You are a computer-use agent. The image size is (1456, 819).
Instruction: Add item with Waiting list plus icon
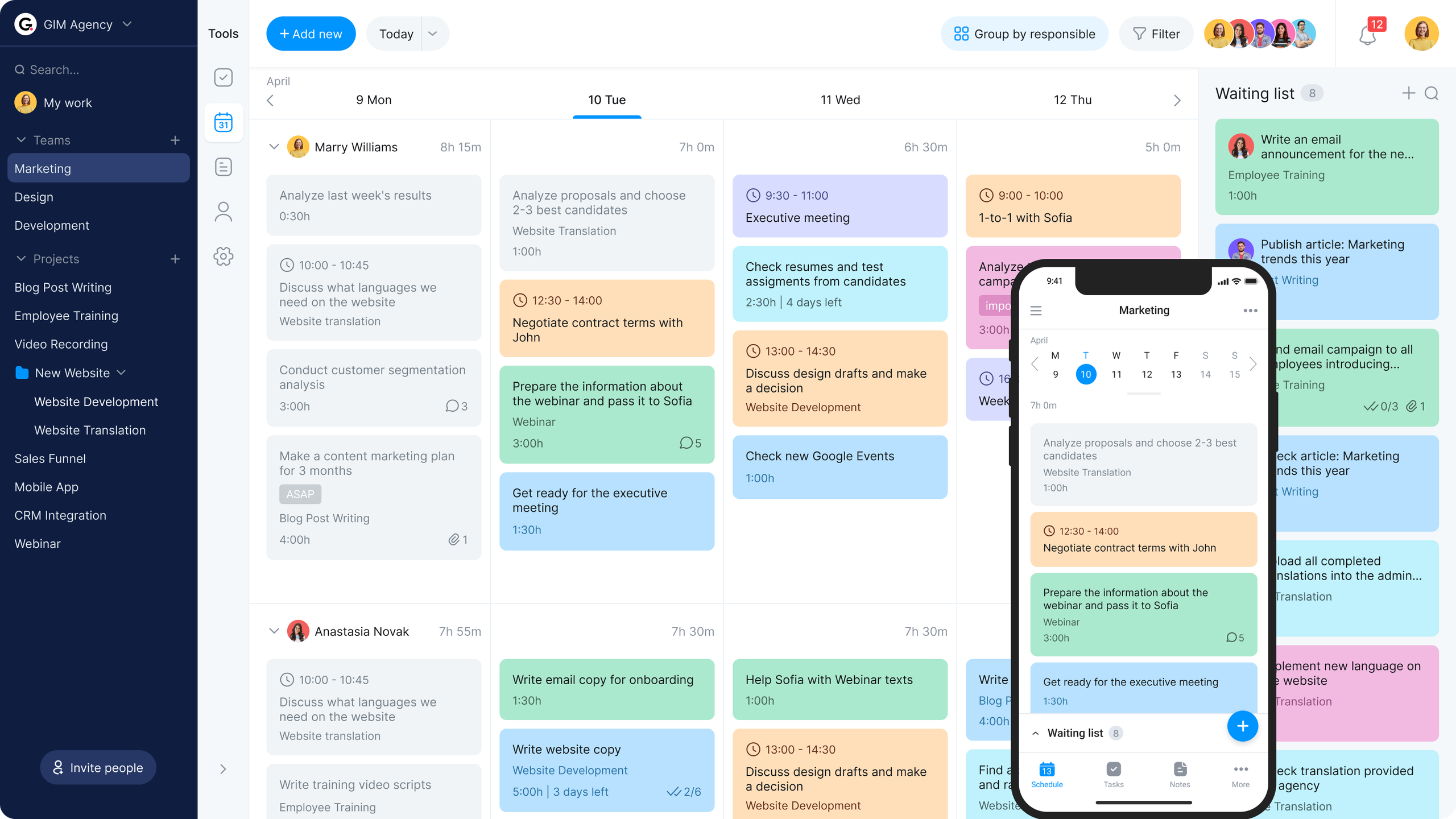click(x=1408, y=93)
